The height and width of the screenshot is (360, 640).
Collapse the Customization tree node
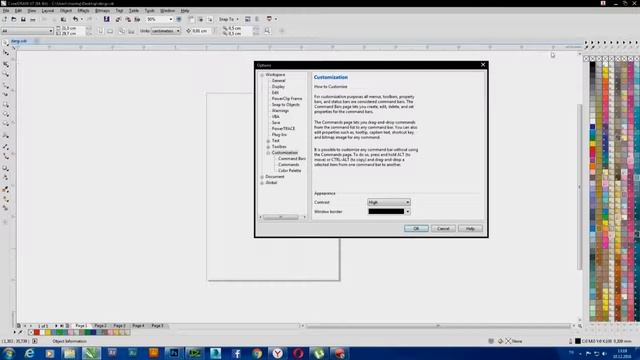tap(268, 153)
